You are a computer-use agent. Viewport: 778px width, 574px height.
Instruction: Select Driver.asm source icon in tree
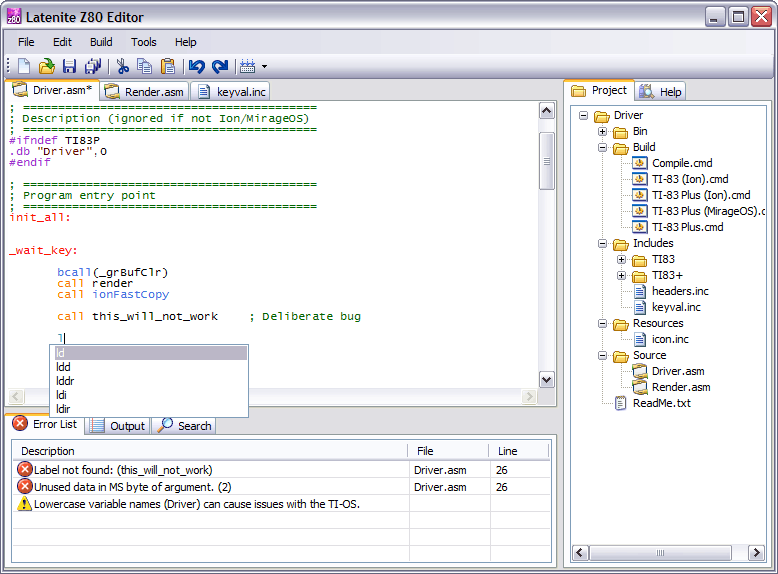click(640, 371)
